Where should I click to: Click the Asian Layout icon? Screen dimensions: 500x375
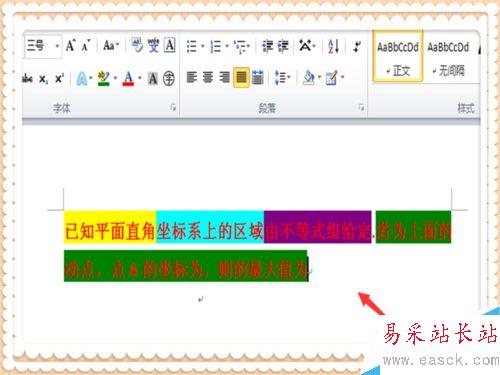click(307, 46)
